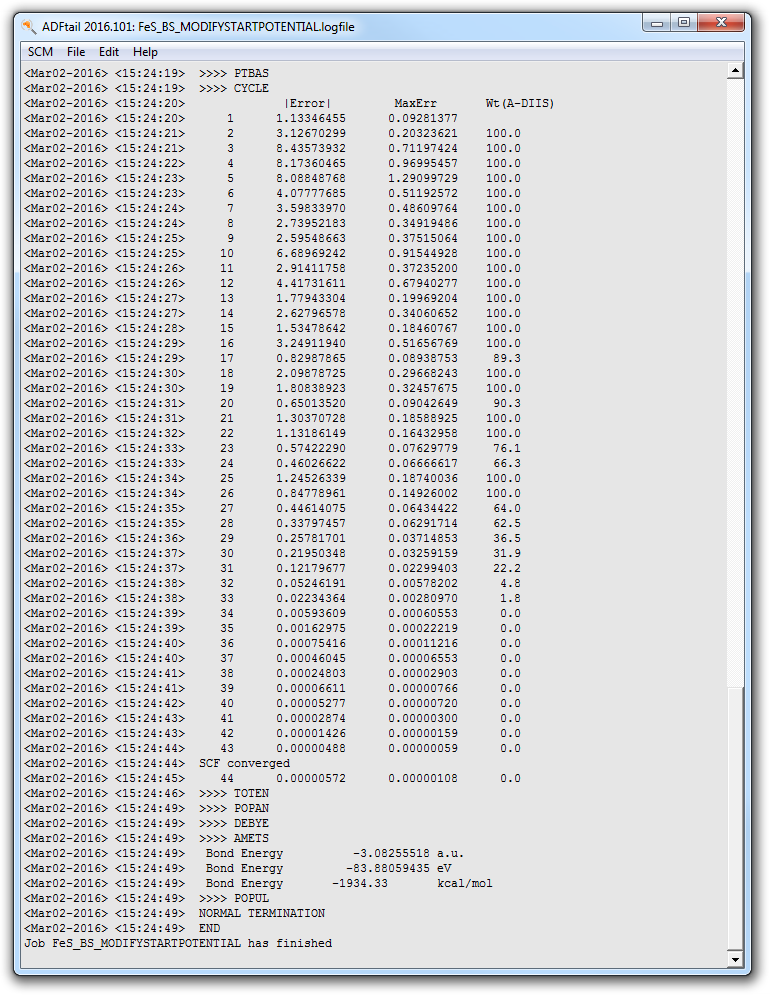The width and height of the screenshot is (770, 995).
Task: Click the 'SCF converged' line
Action: tap(244, 763)
